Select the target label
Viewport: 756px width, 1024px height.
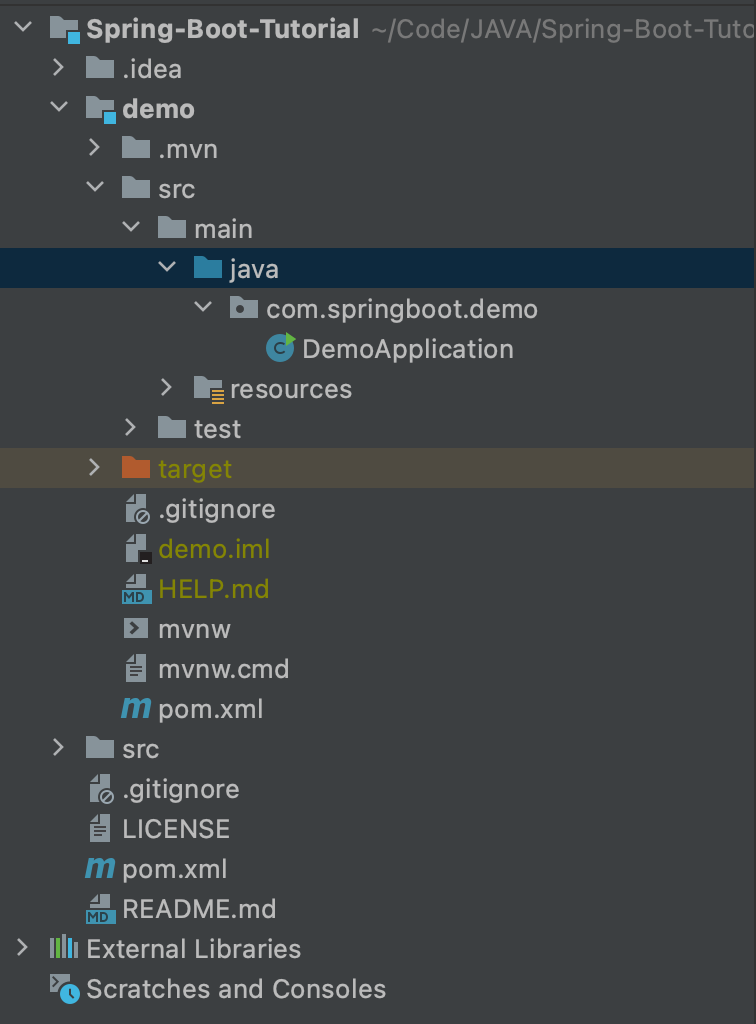pos(195,470)
